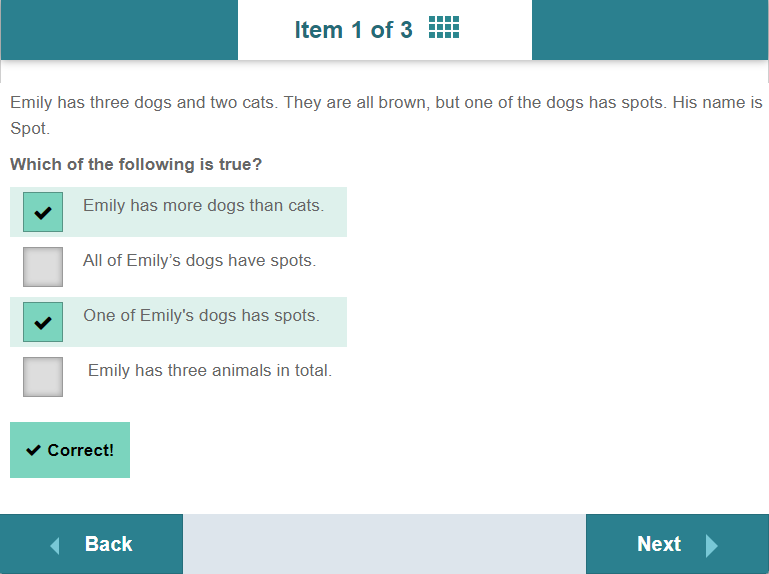Click the "One of Emily's dogs has spots." label
769x574 pixels.
(x=201, y=316)
